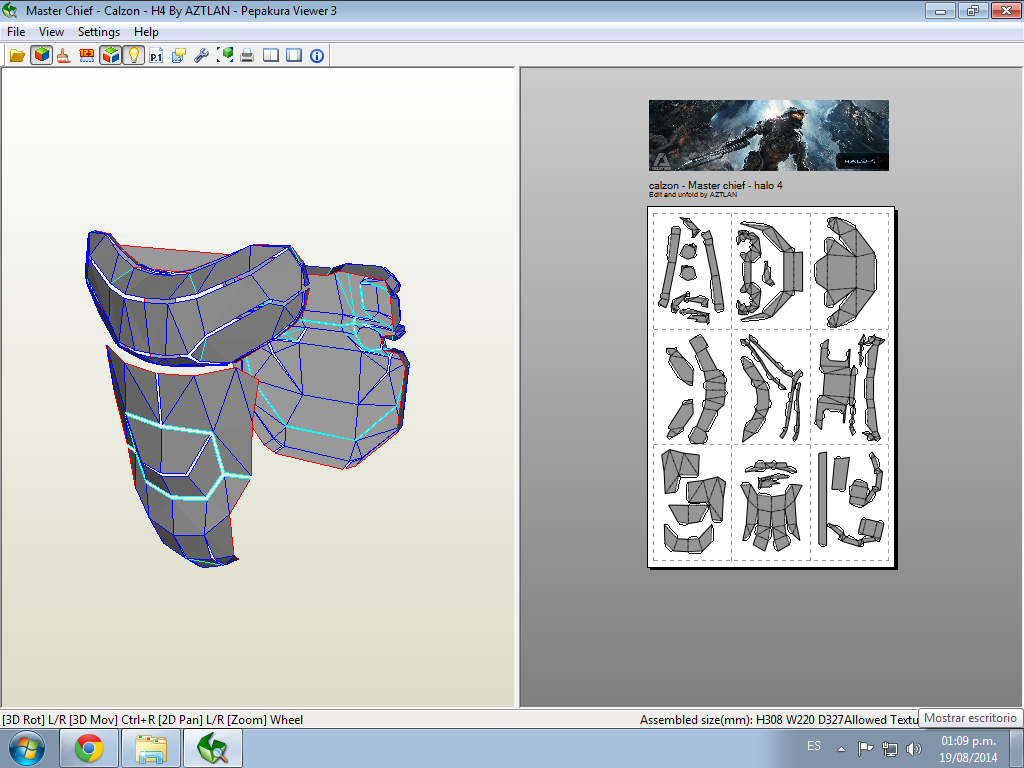The width and height of the screenshot is (1024, 768).
Task: Click the Pepakura app icon in the title bar
Action: click(10, 10)
